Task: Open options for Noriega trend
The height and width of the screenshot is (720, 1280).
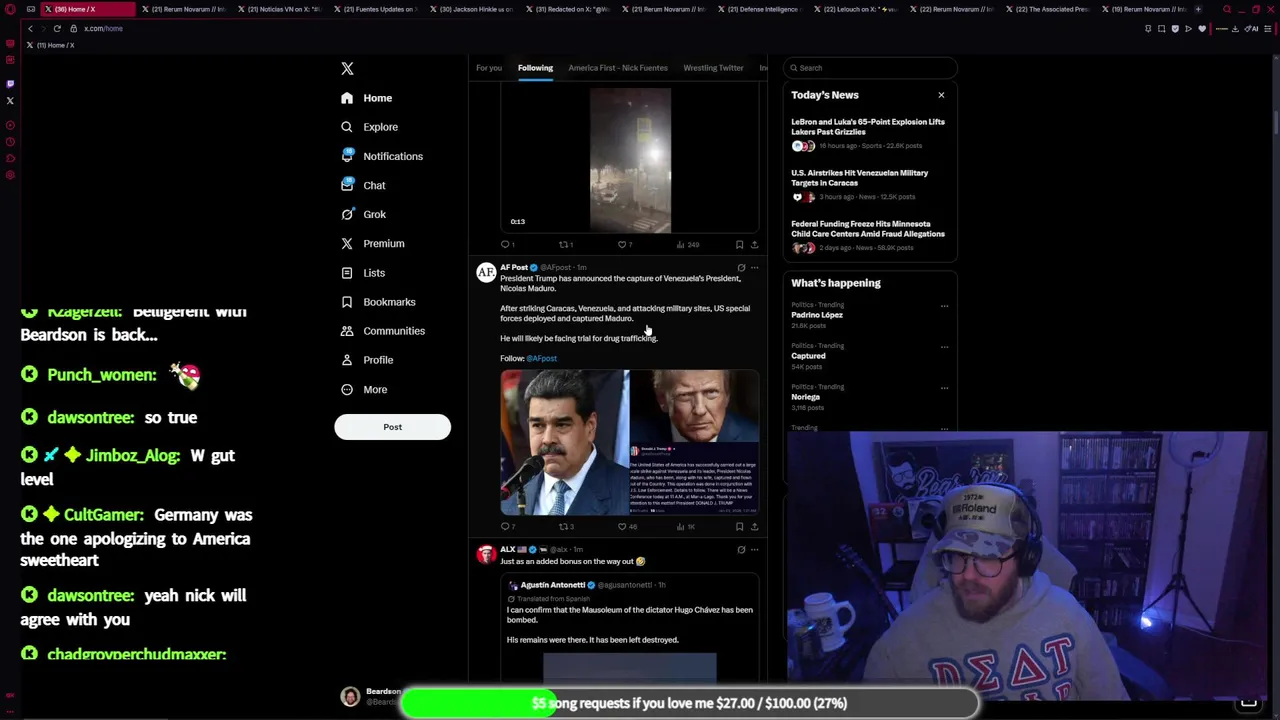Action: pos(944,388)
